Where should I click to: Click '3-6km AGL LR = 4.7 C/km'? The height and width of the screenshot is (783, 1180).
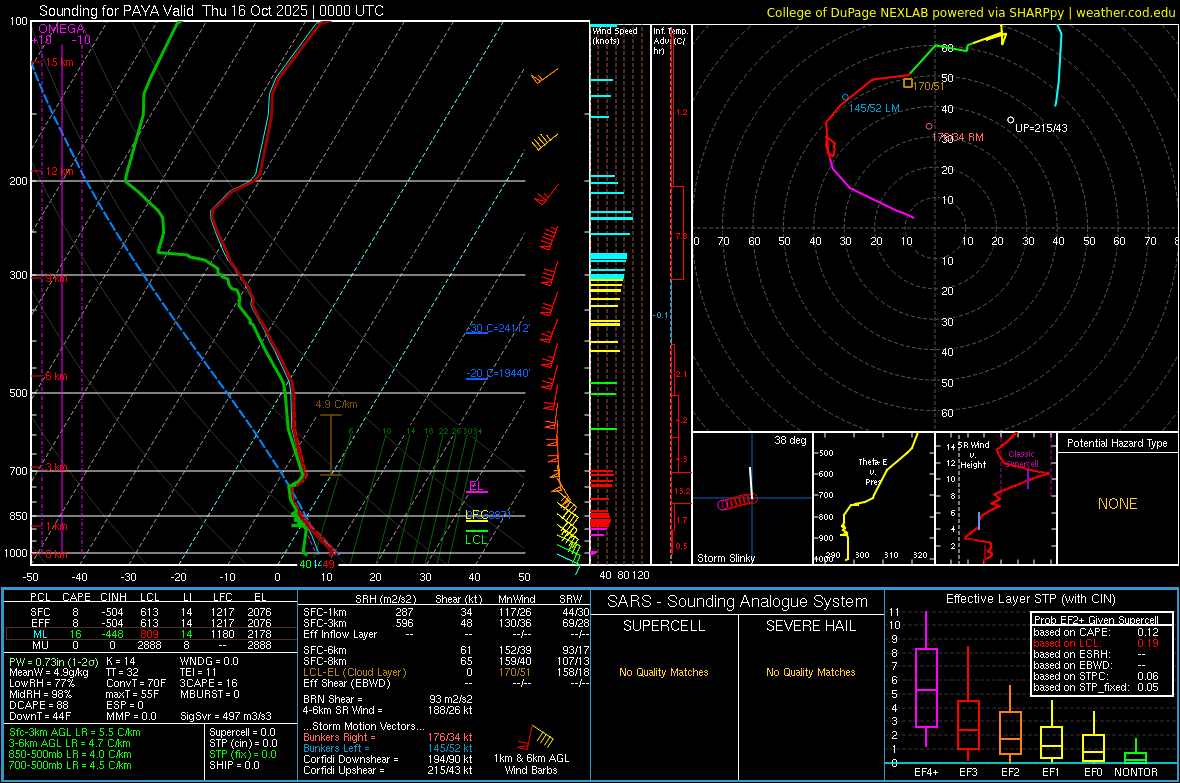(x=70, y=743)
